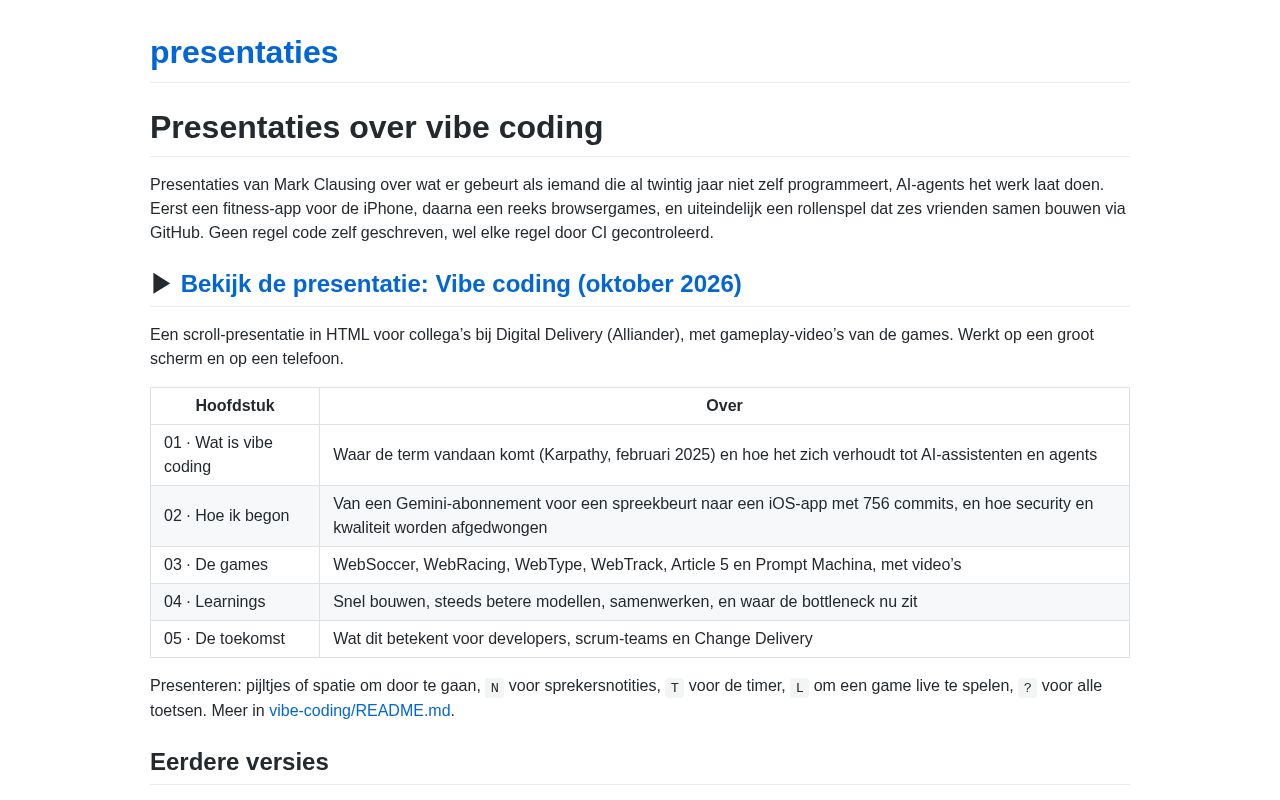Open the vibe-coding/README.md link
This screenshot has height=800, width=1280.
[x=360, y=711]
